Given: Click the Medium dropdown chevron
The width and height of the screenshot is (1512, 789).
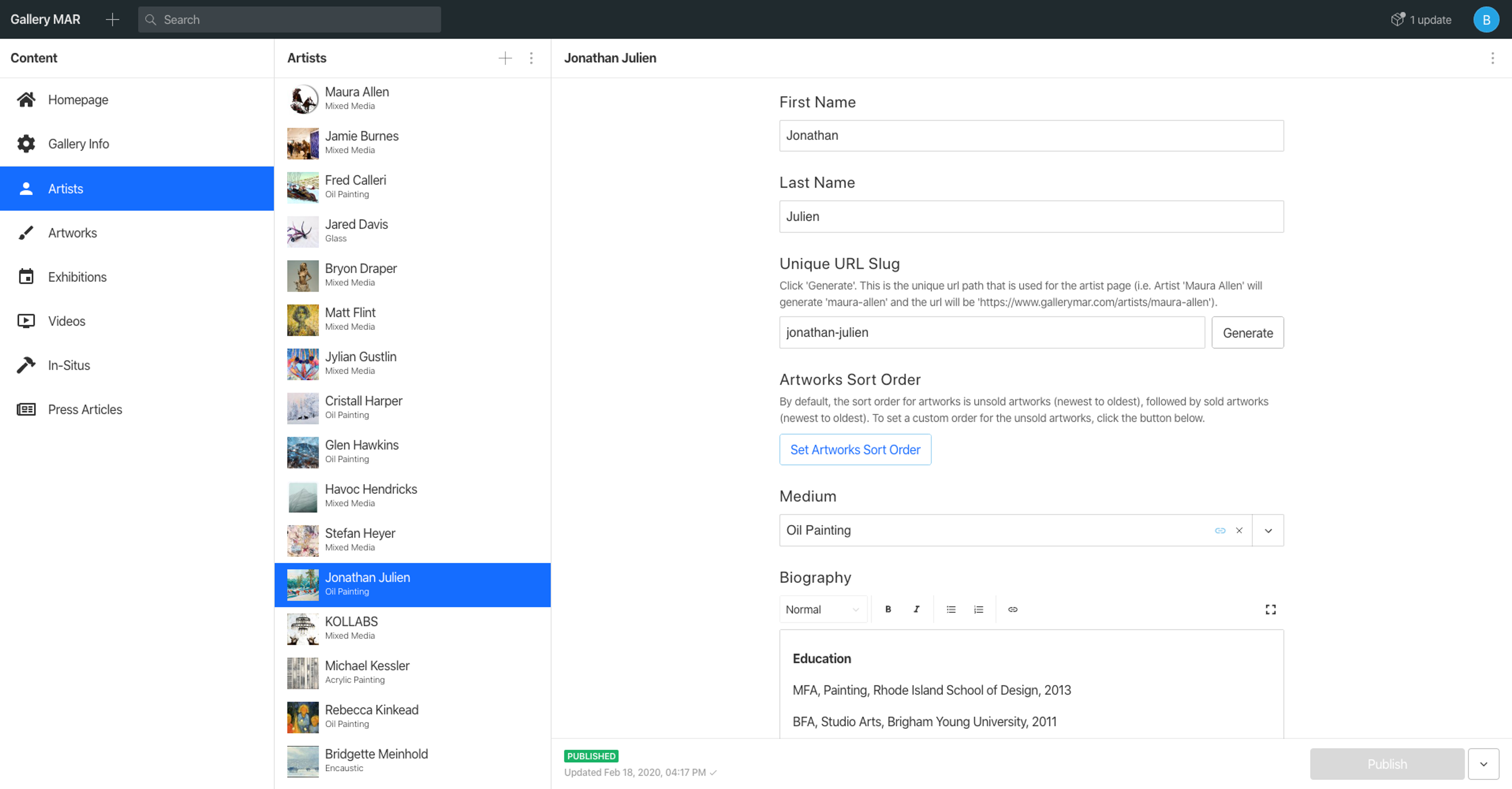Looking at the screenshot, I should [x=1268, y=530].
